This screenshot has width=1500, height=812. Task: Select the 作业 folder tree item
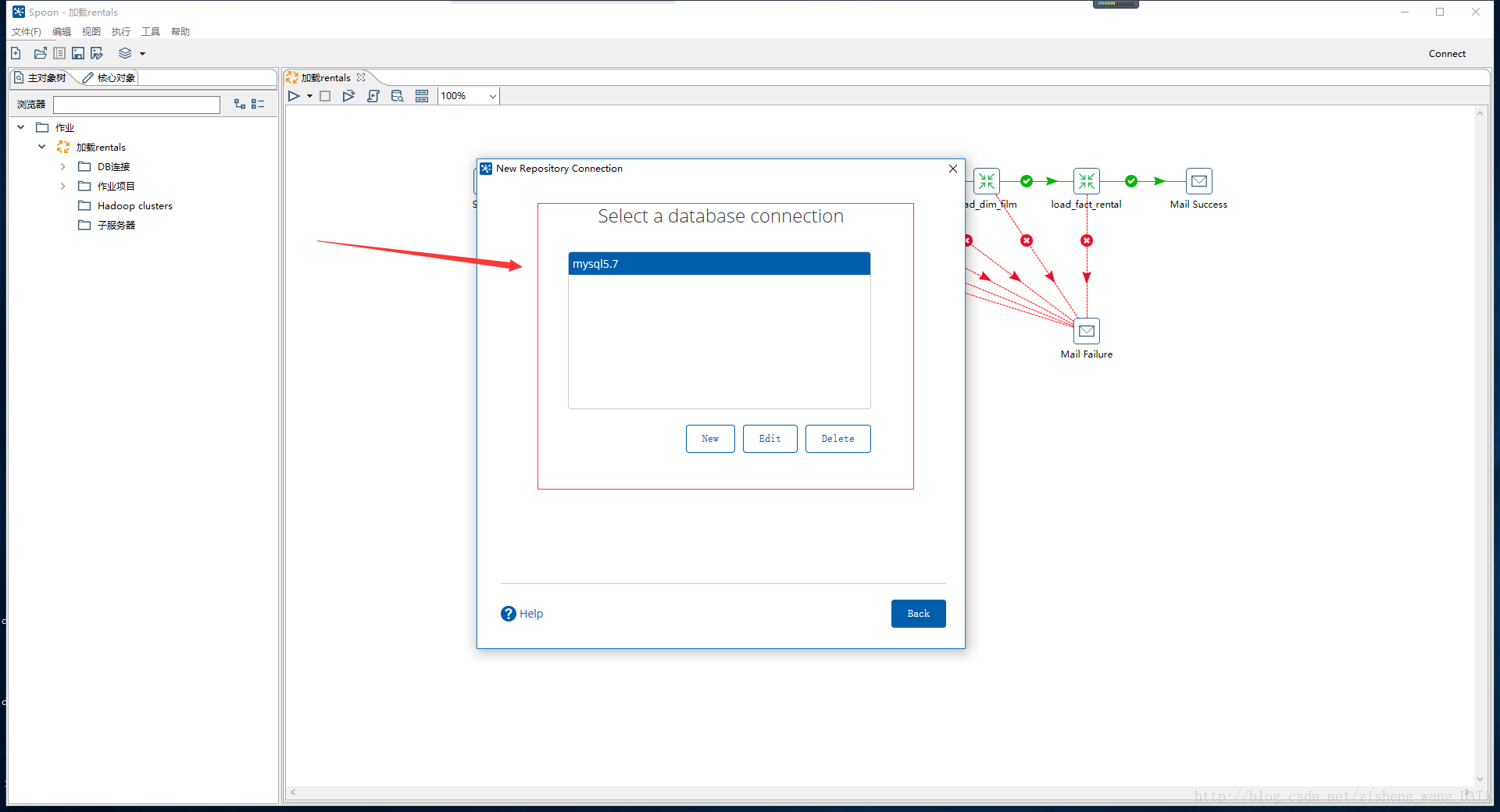pyautogui.click(x=64, y=127)
